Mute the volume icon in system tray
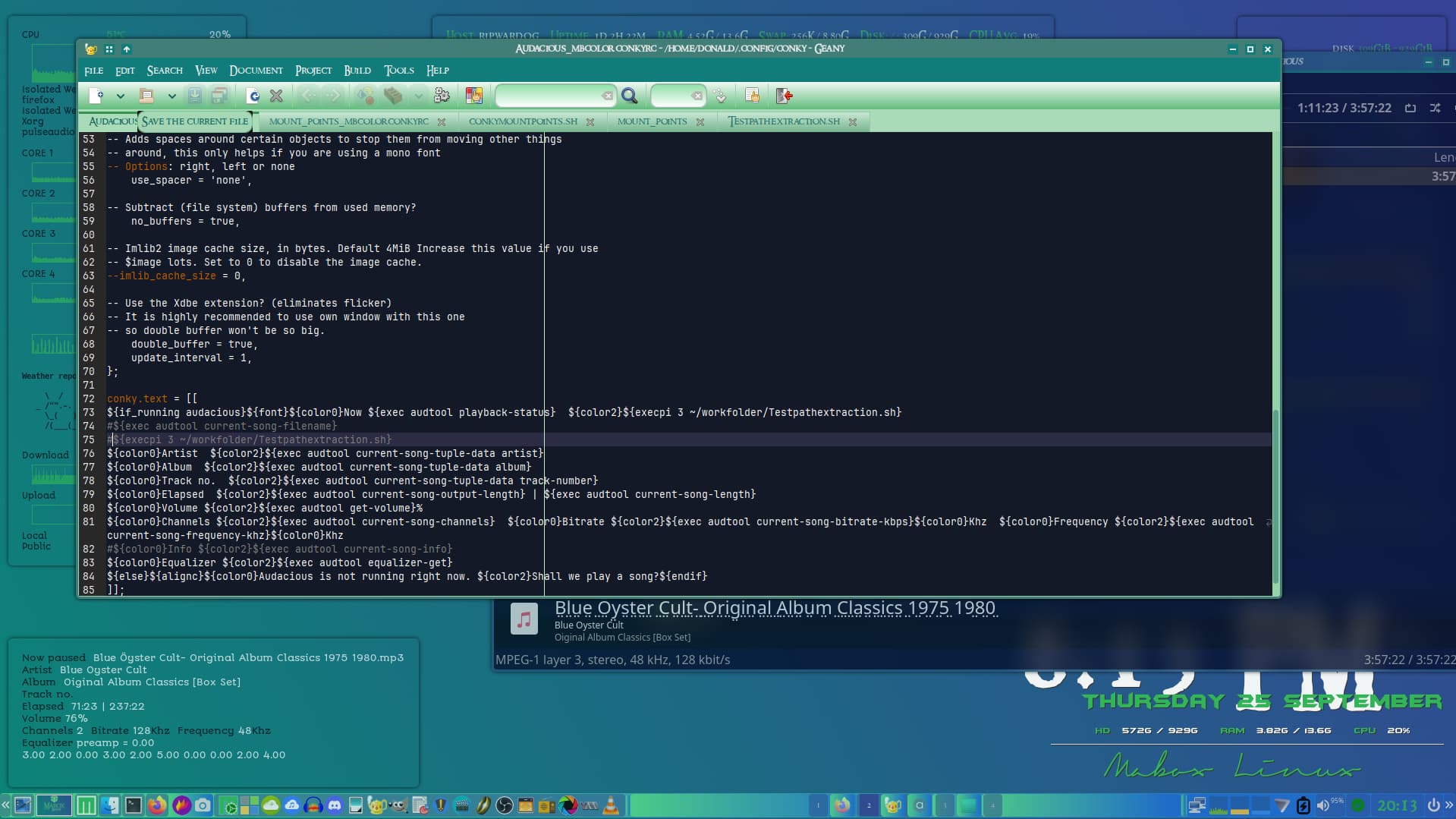The width and height of the screenshot is (1456, 819). (x=1322, y=805)
